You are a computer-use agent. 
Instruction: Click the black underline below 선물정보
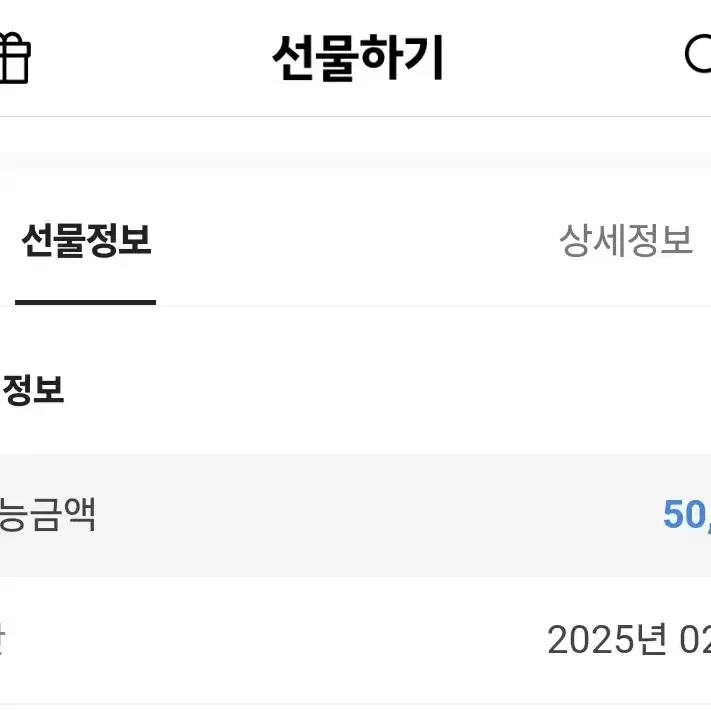click(x=85, y=302)
